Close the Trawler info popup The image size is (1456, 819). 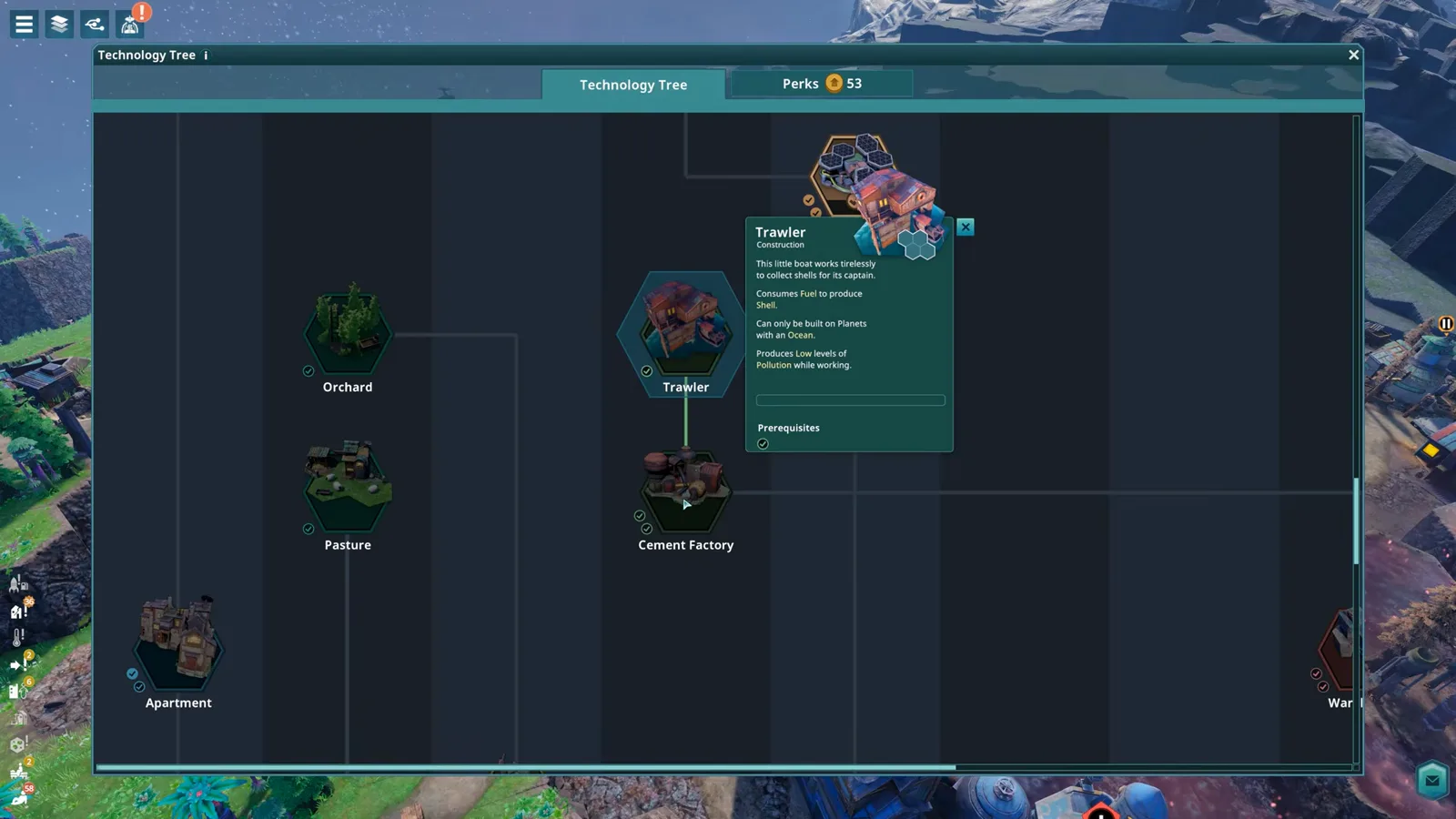(966, 227)
